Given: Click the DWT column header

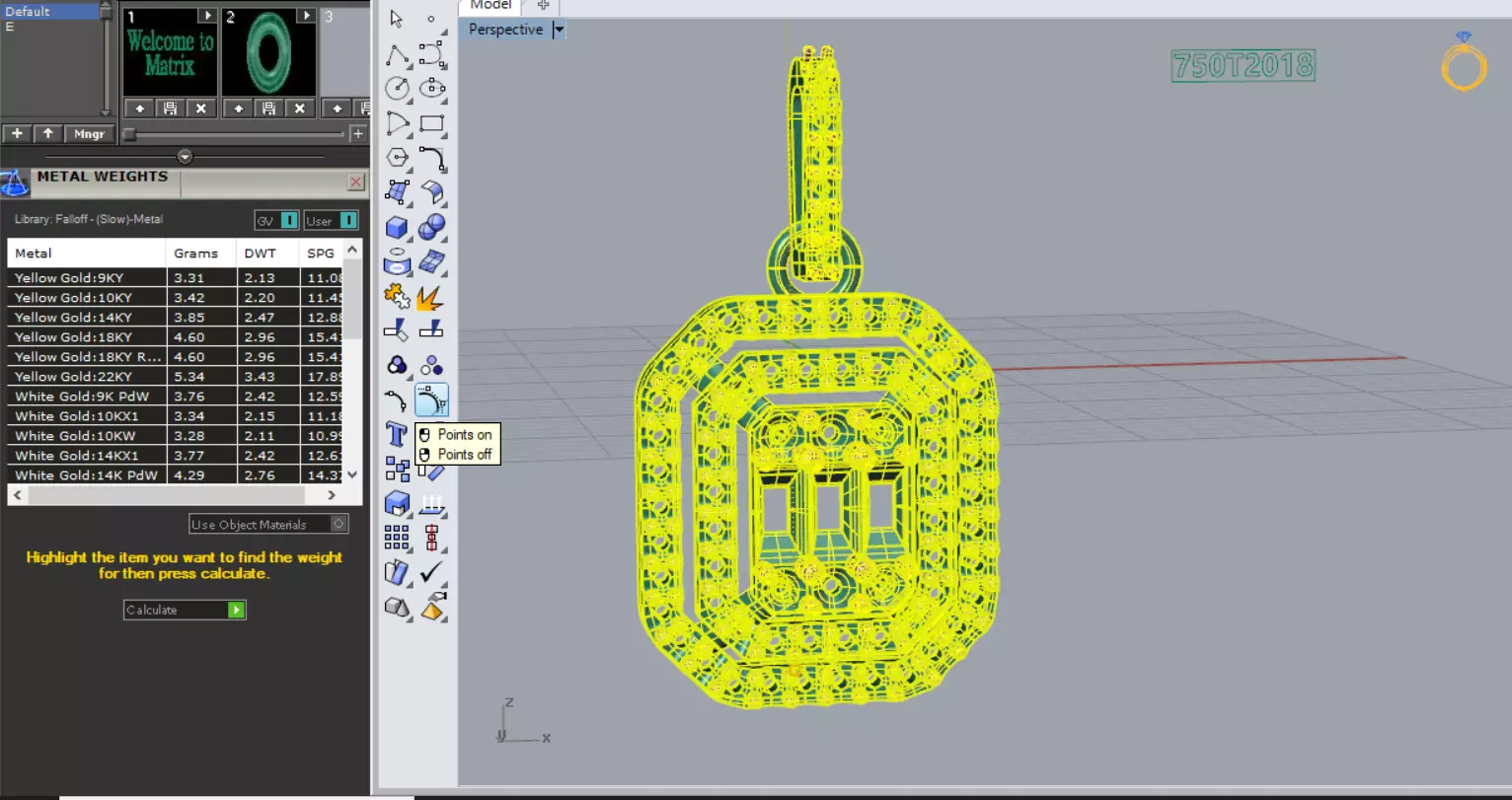Looking at the screenshot, I should point(267,254).
